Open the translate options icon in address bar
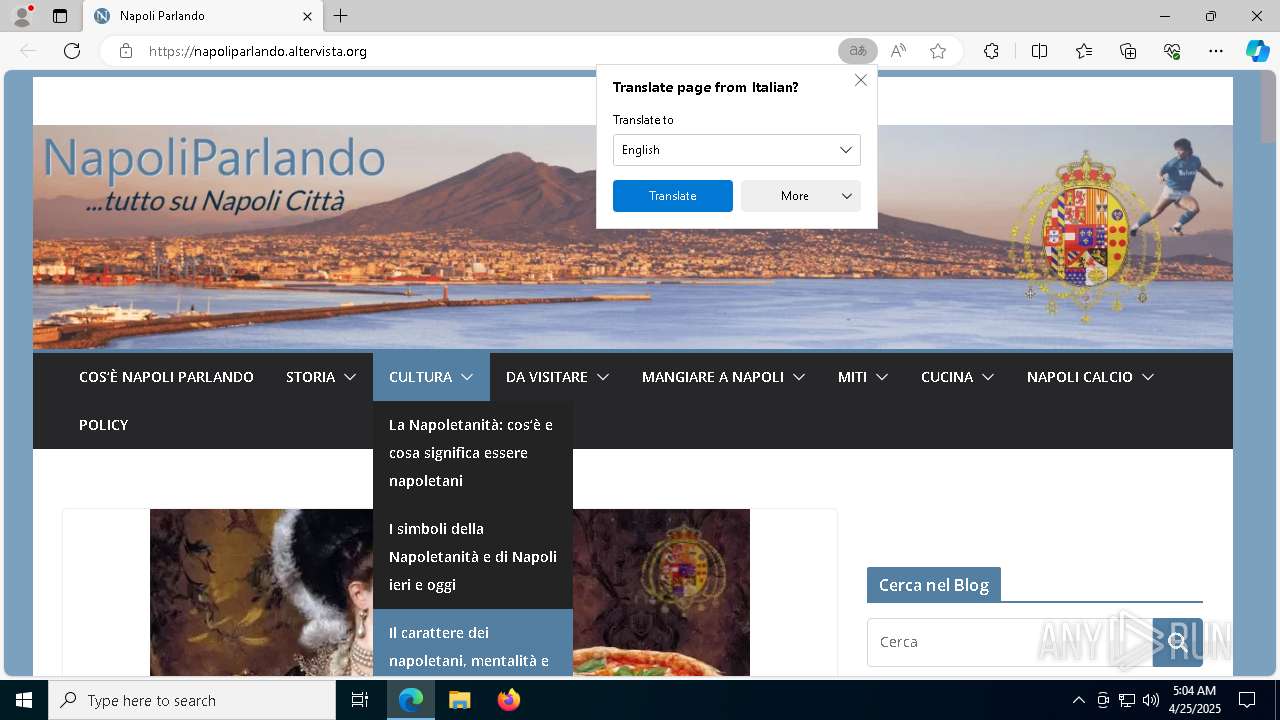Screen dimensions: 1280x720 pyautogui.click(x=858, y=51)
